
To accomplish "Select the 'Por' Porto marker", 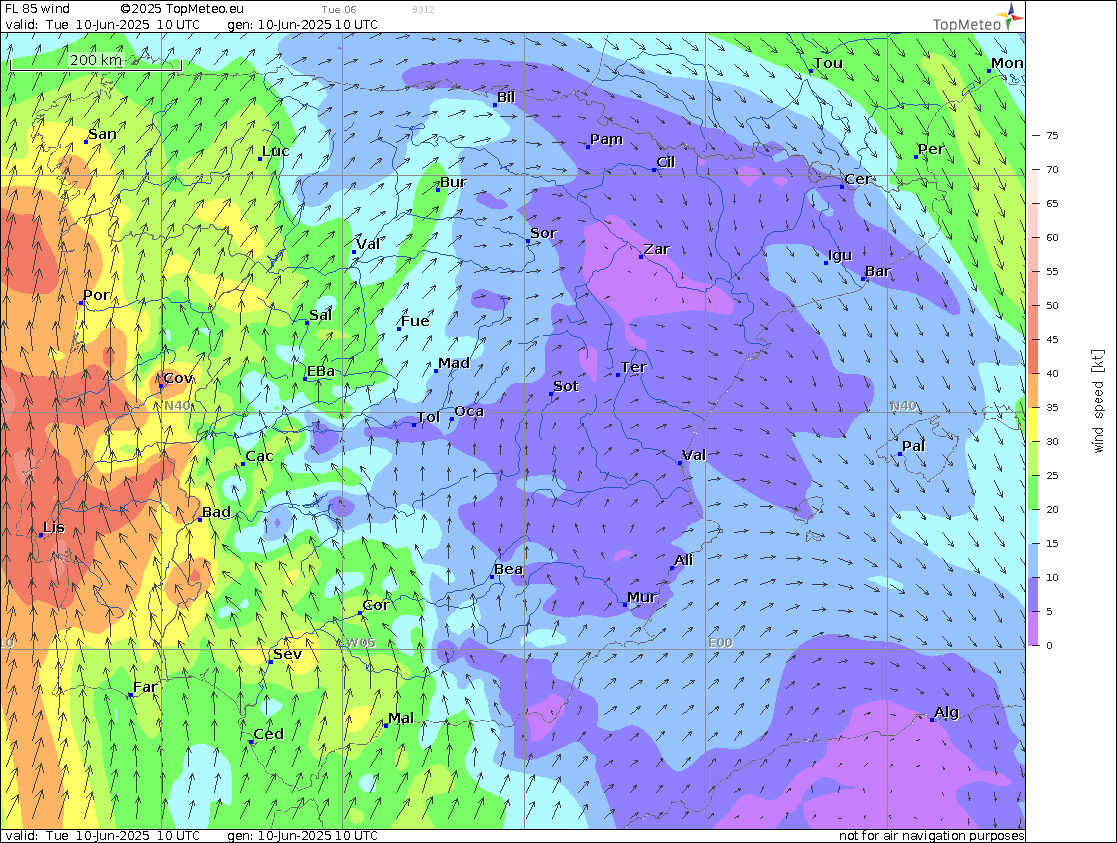I will tap(81, 303).
